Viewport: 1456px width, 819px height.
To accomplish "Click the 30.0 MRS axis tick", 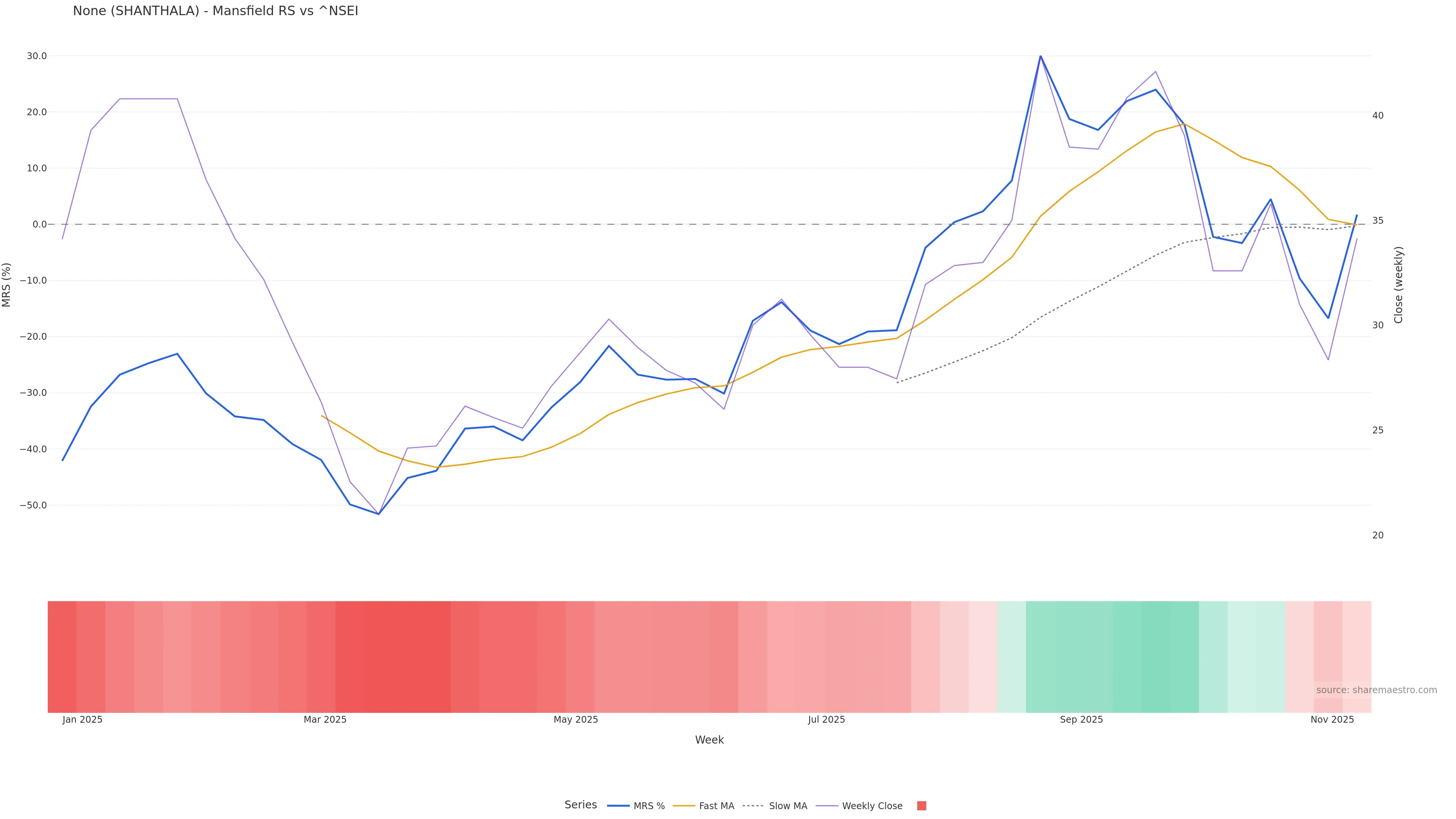I will tap(37, 56).
